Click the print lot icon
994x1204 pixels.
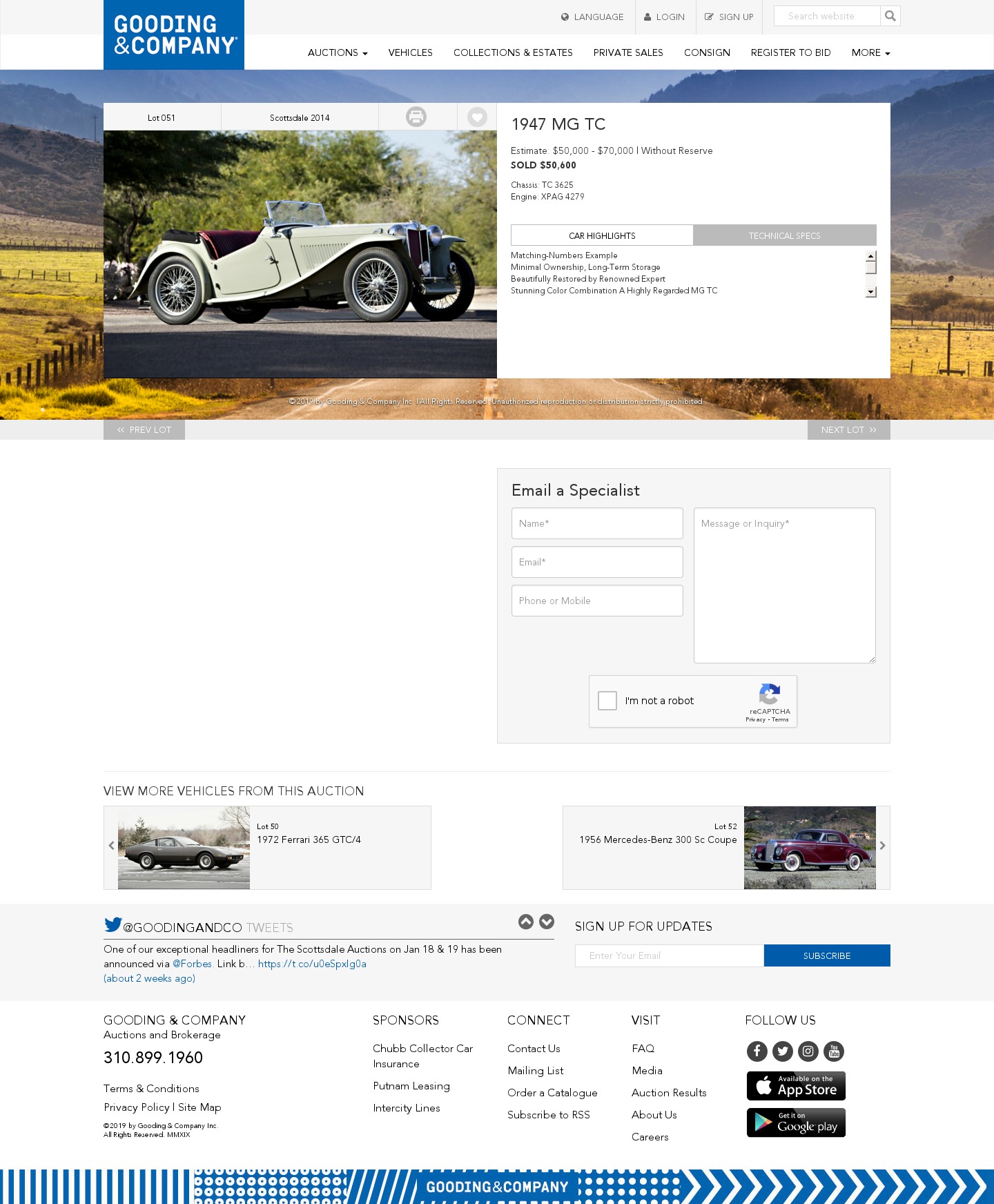coord(416,117)
